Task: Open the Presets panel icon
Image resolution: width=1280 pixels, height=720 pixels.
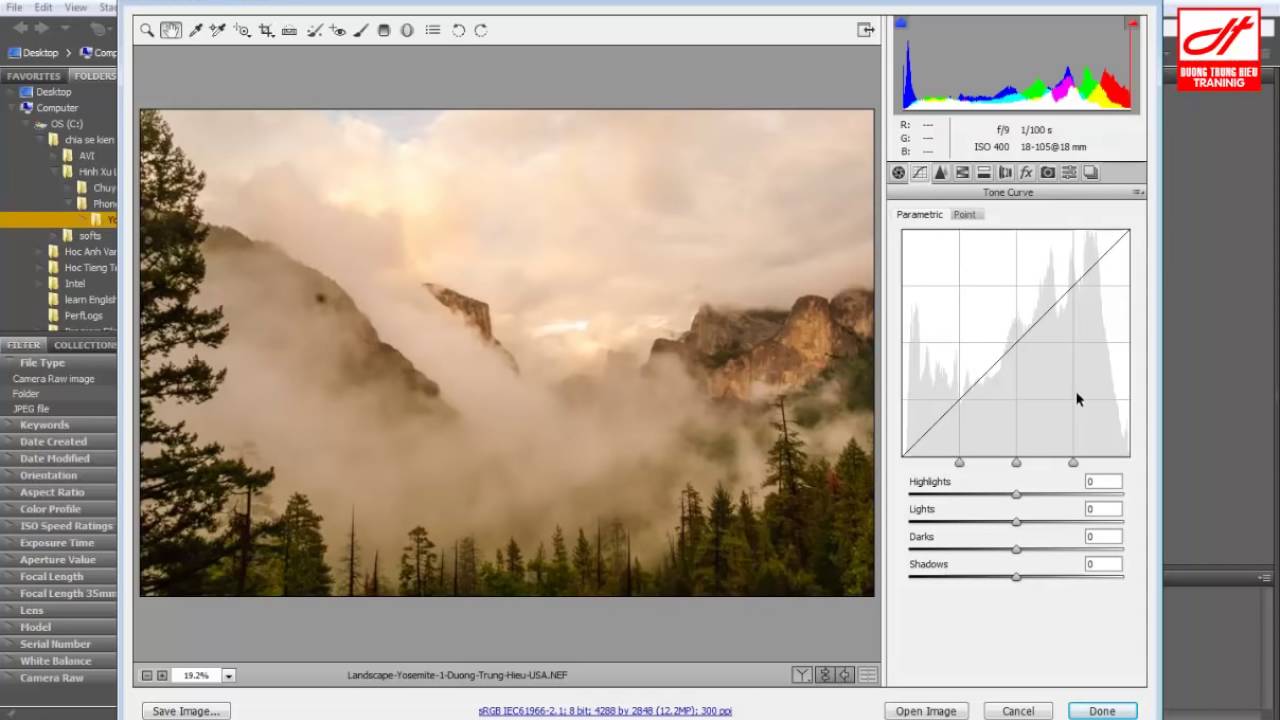Action: point(1069,173)
